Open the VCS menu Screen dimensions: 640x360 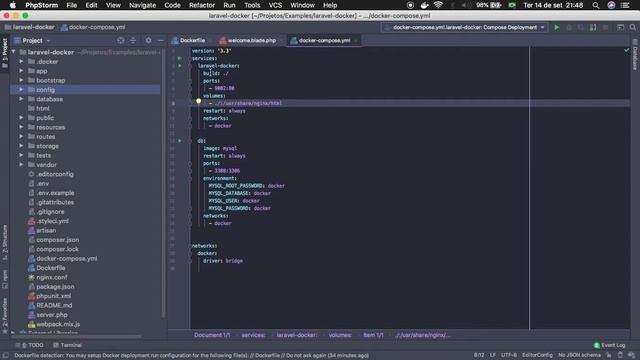[275, 5]
